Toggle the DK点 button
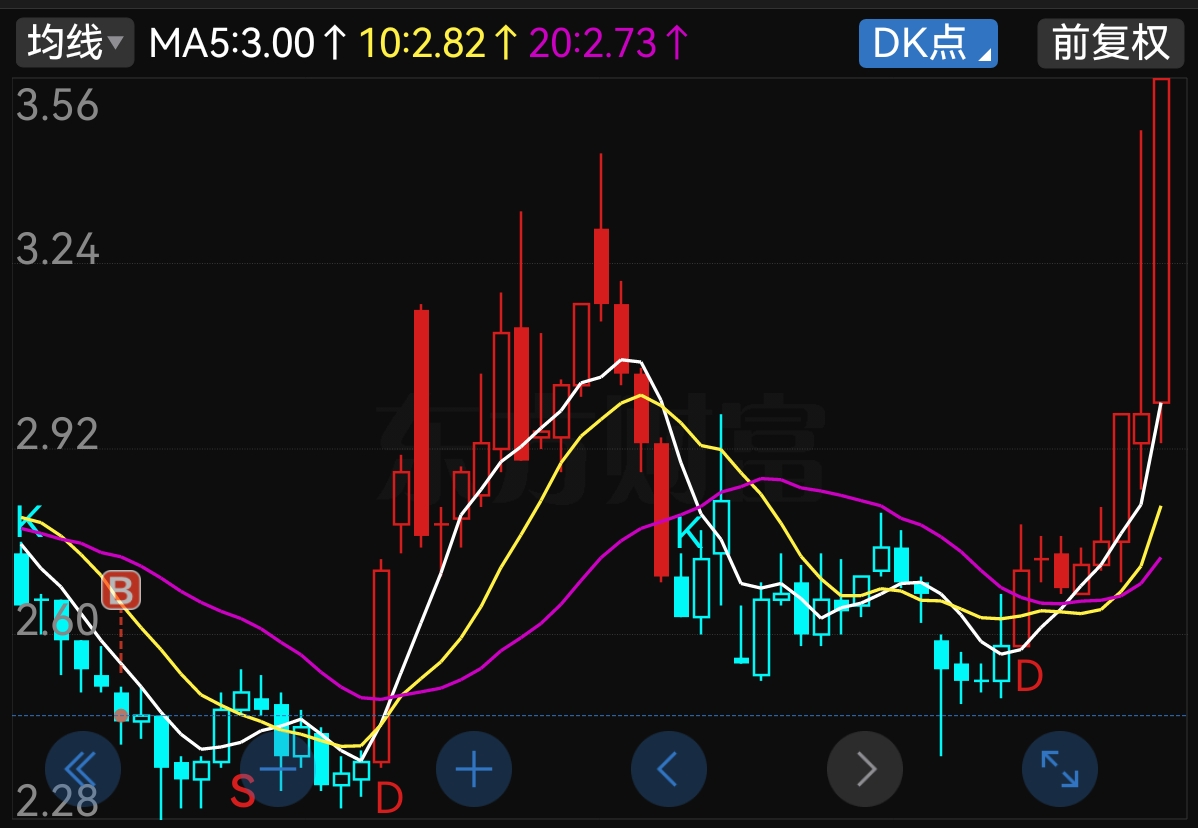Viewport: 1198px width, 828px height. tap(928, 43)
